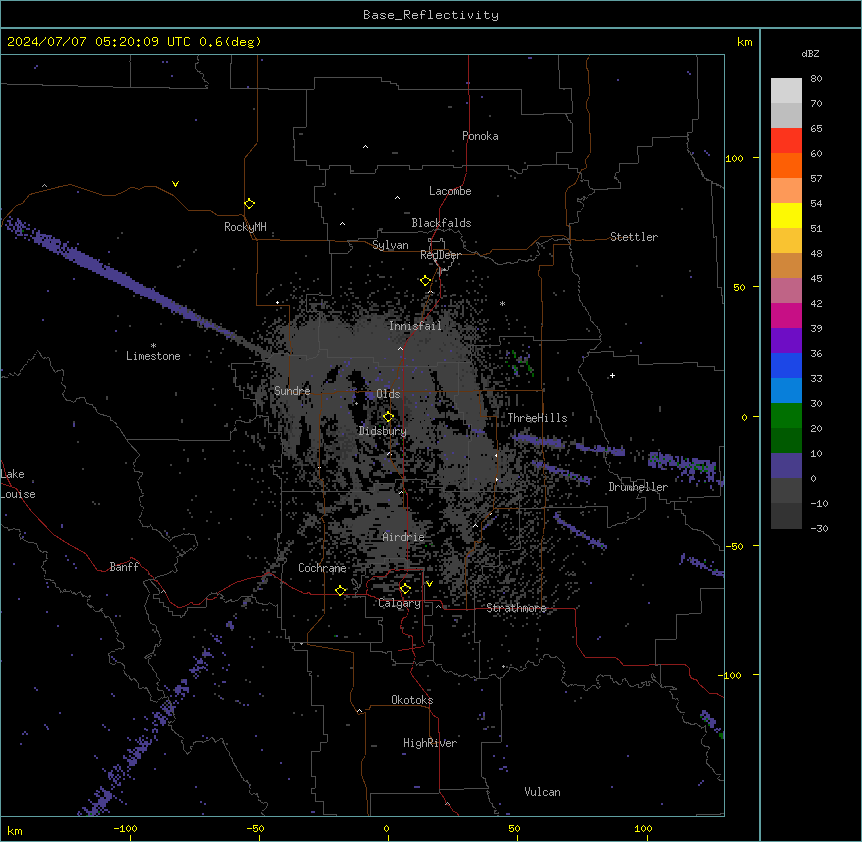Click the -100 tick label on bottom axis
This screenshot has width=862, height=842.
click(125, 828)
